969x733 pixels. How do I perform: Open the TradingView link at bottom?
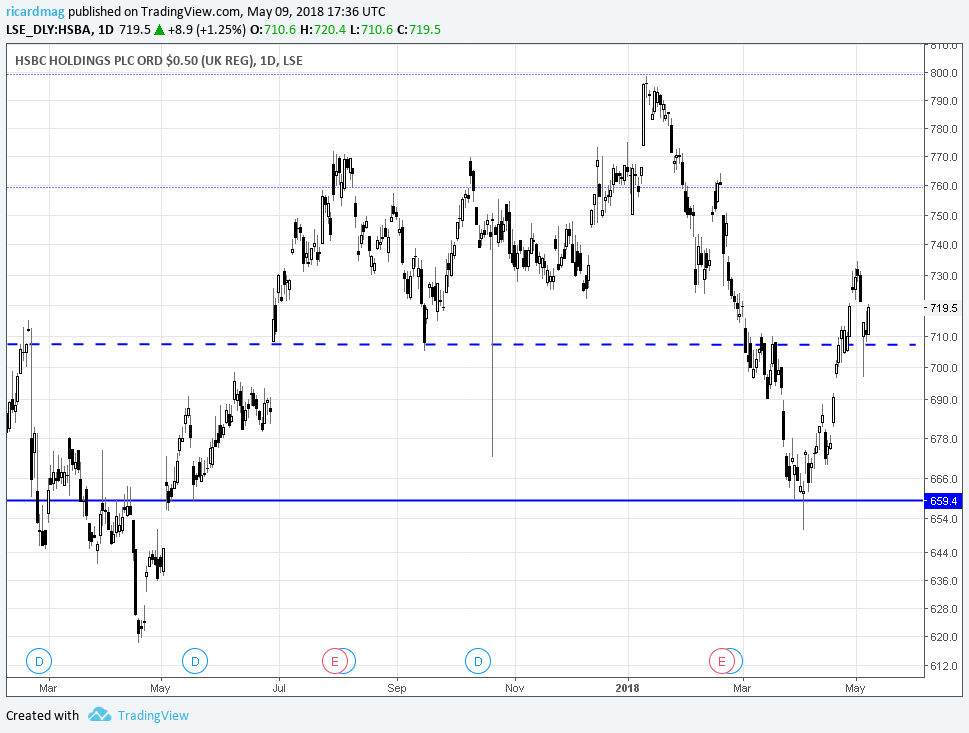pyautogui.click(x=153, y=715)
